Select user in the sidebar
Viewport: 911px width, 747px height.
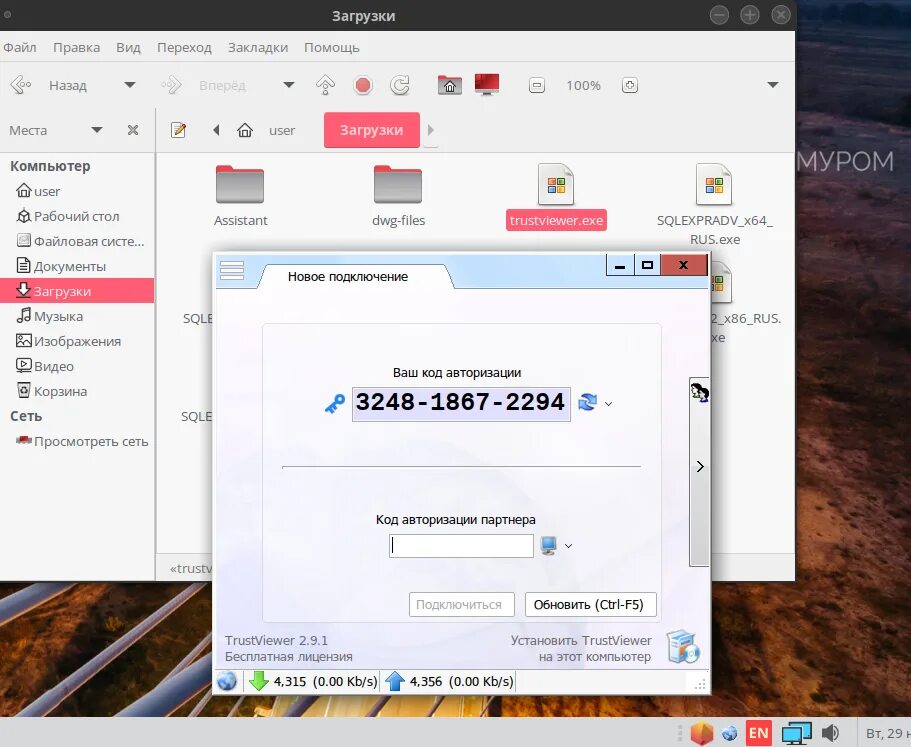[x=77, y=191]
